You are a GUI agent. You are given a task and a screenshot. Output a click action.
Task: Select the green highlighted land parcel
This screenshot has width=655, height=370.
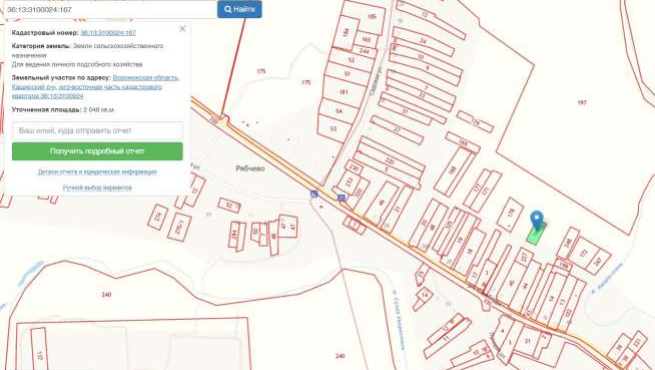(x=535, y=234)
